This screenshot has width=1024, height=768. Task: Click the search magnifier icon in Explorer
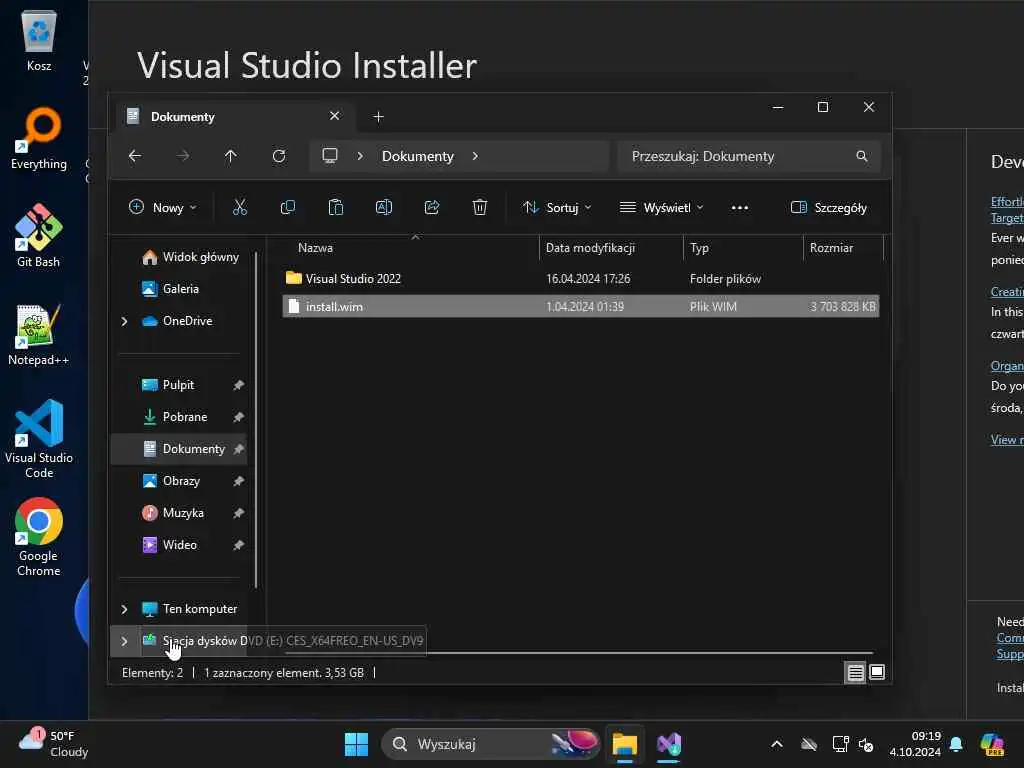point(862,156)
